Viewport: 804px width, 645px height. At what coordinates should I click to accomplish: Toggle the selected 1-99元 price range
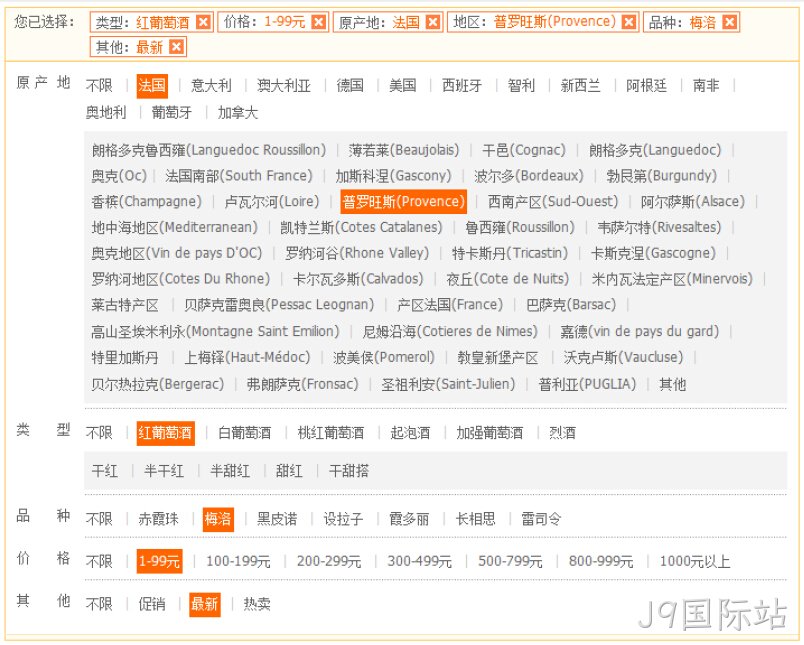click(159, 561)
